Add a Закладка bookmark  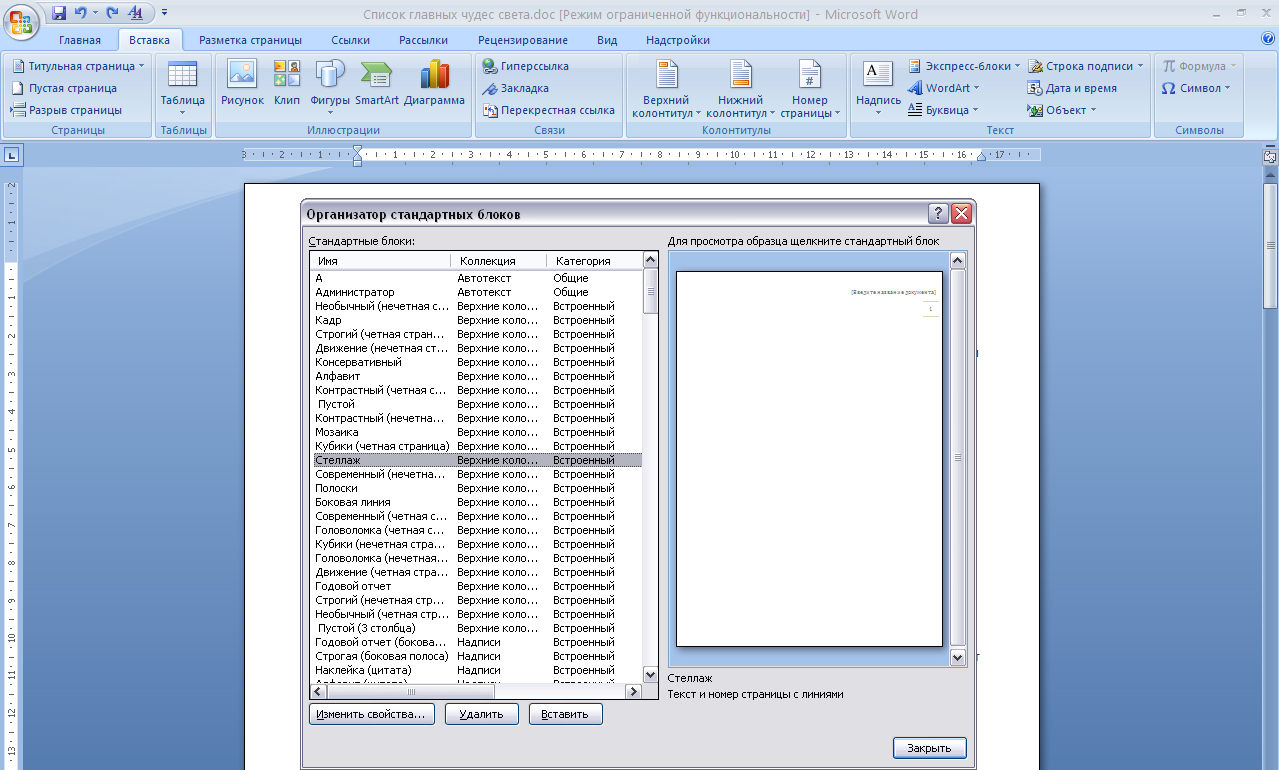516,88
